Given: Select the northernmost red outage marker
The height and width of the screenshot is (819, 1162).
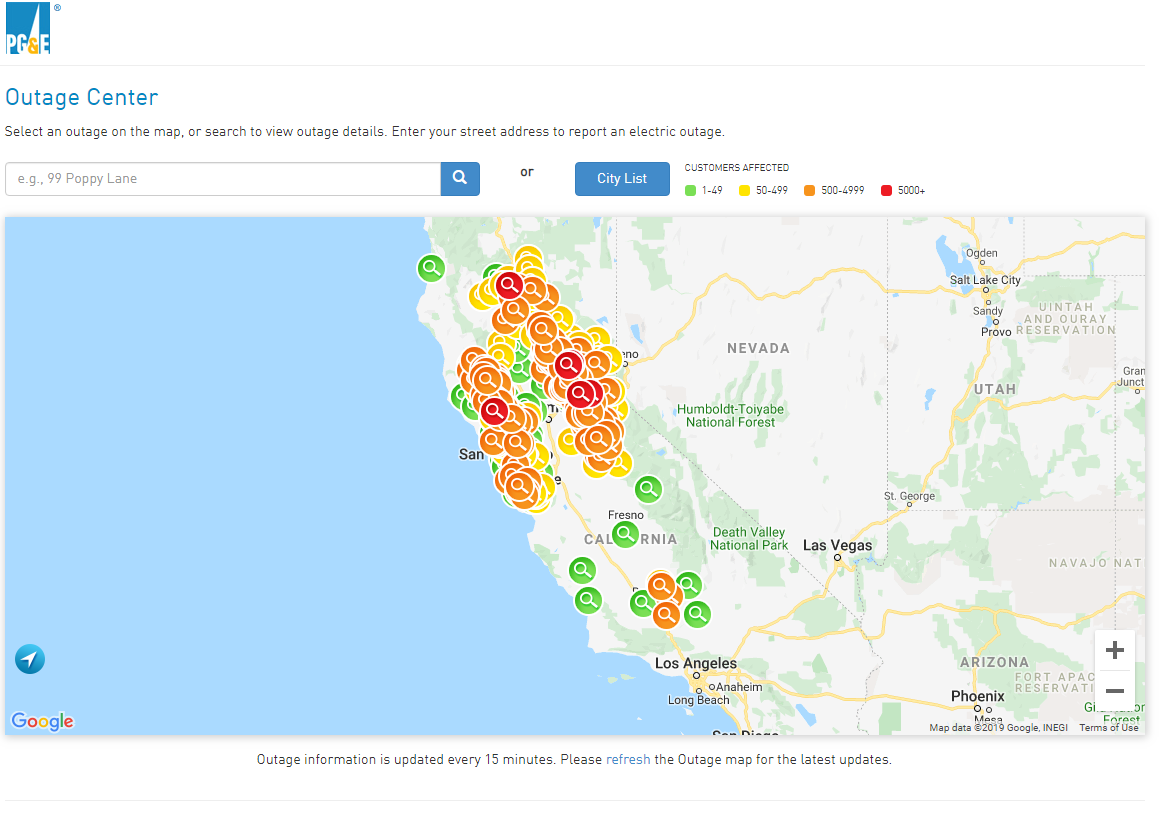Looking at the screenshot, I should click(509, 285).
